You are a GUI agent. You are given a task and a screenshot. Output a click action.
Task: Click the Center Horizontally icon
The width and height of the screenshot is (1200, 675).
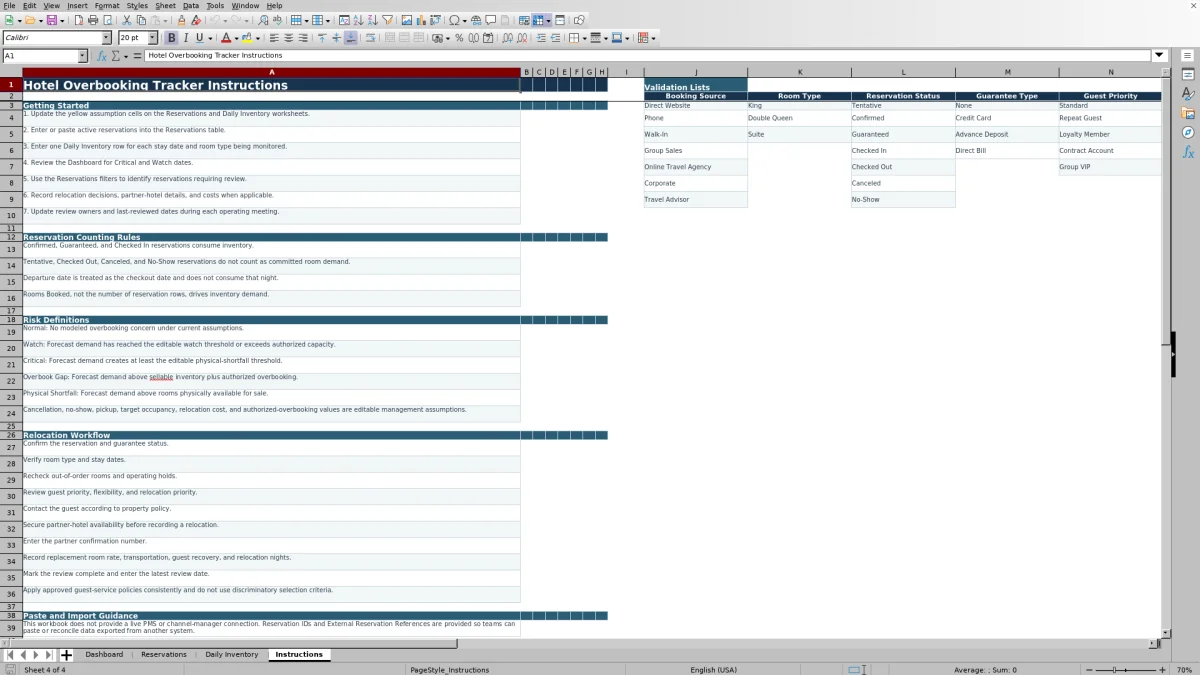pyautogui.click(x=288, y=38)
